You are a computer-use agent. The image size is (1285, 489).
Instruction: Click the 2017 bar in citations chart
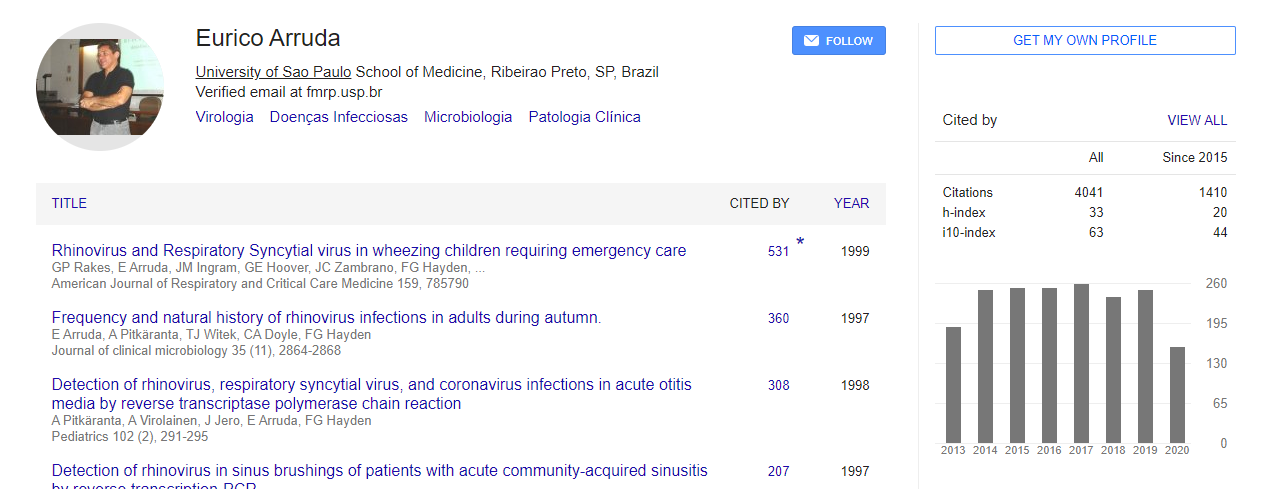coord(1081,363)
